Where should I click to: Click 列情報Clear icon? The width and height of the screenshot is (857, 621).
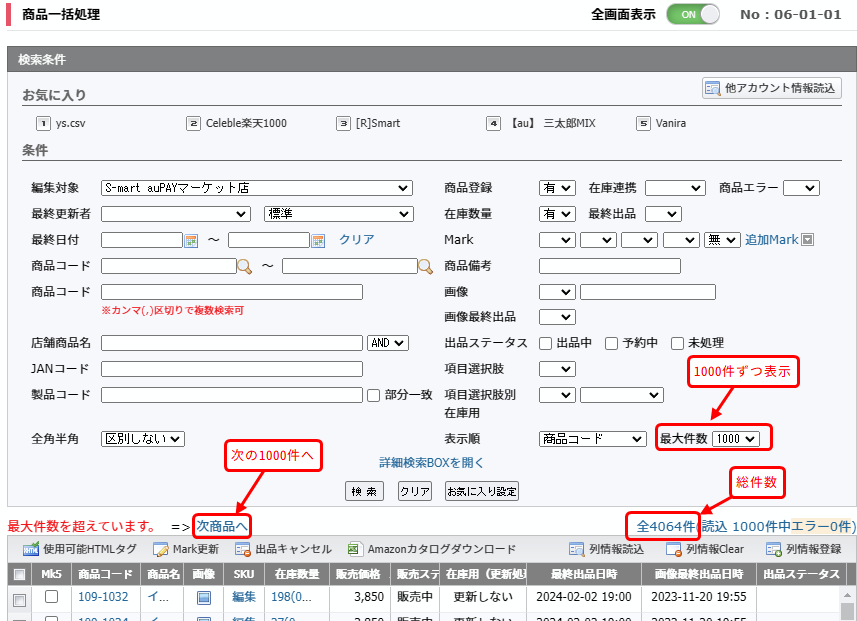tap(674, 549)
